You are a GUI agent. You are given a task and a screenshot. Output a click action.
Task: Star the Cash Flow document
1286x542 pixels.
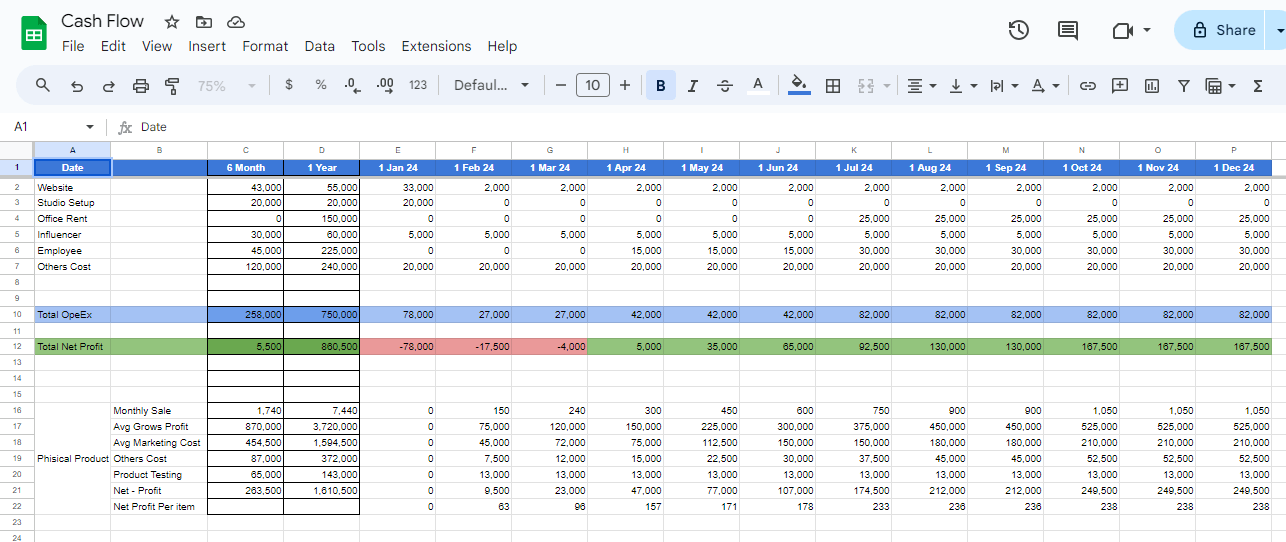(x=172, y=22)
